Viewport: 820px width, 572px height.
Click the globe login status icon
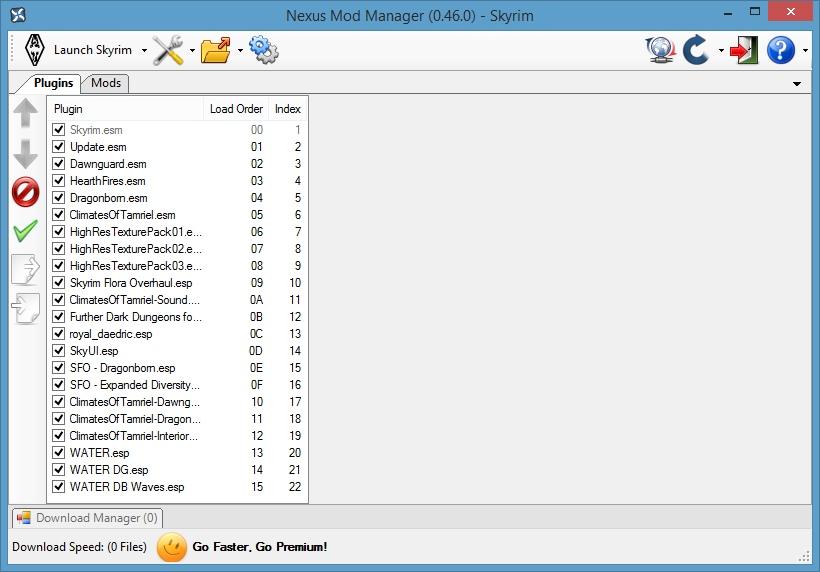point(660,50)
